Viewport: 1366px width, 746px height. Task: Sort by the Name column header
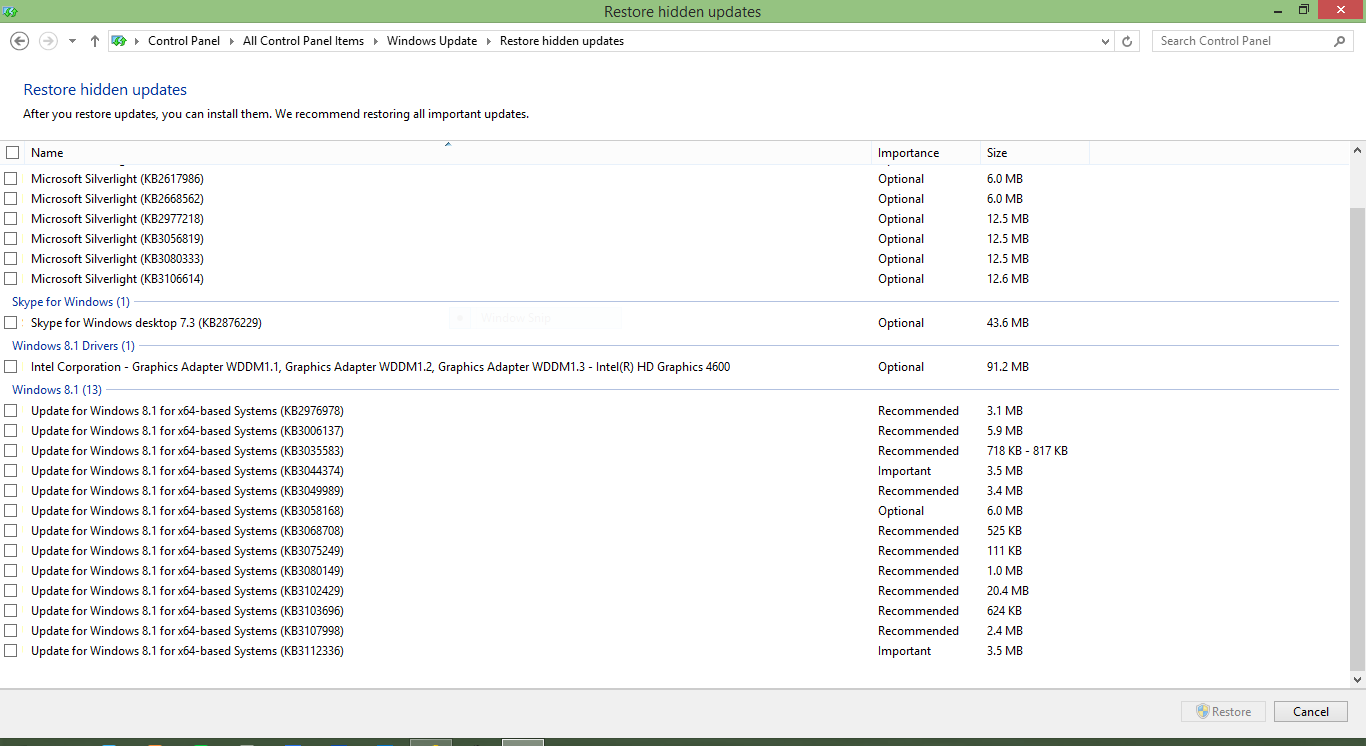coord(448,153)
